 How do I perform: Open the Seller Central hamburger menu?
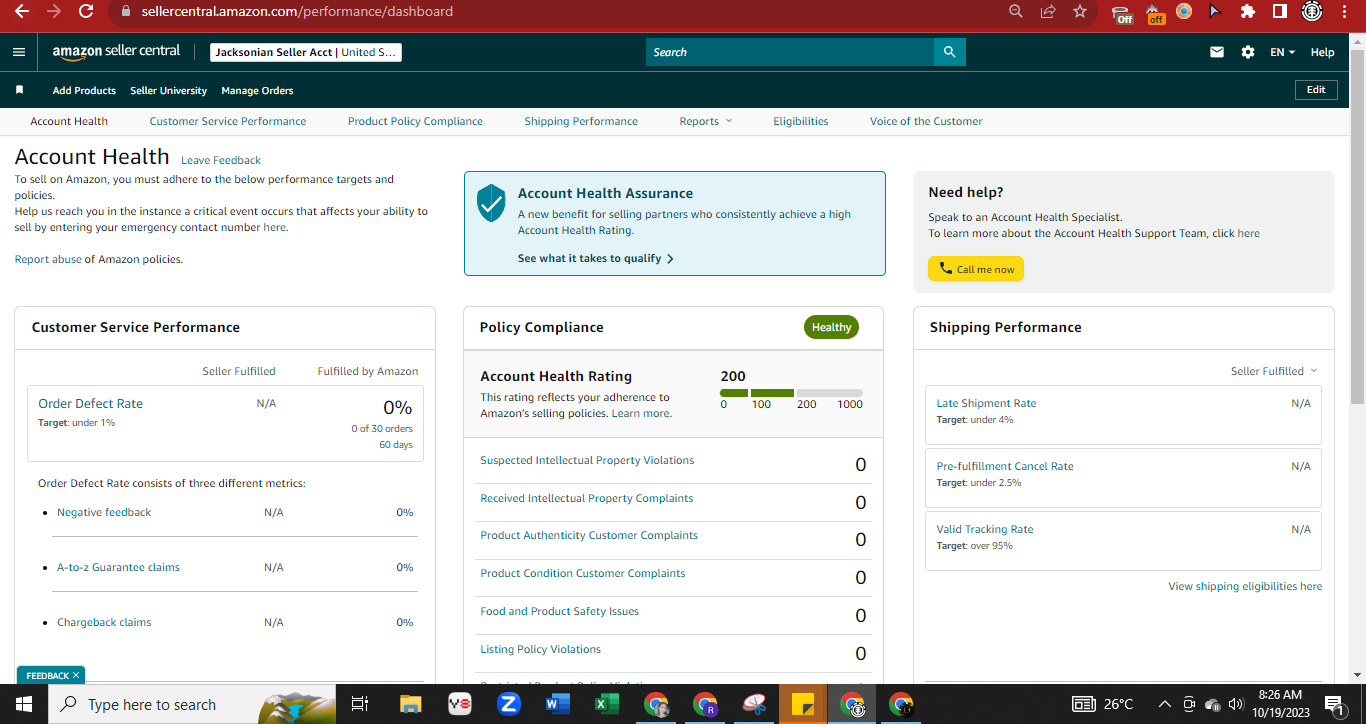19,52
